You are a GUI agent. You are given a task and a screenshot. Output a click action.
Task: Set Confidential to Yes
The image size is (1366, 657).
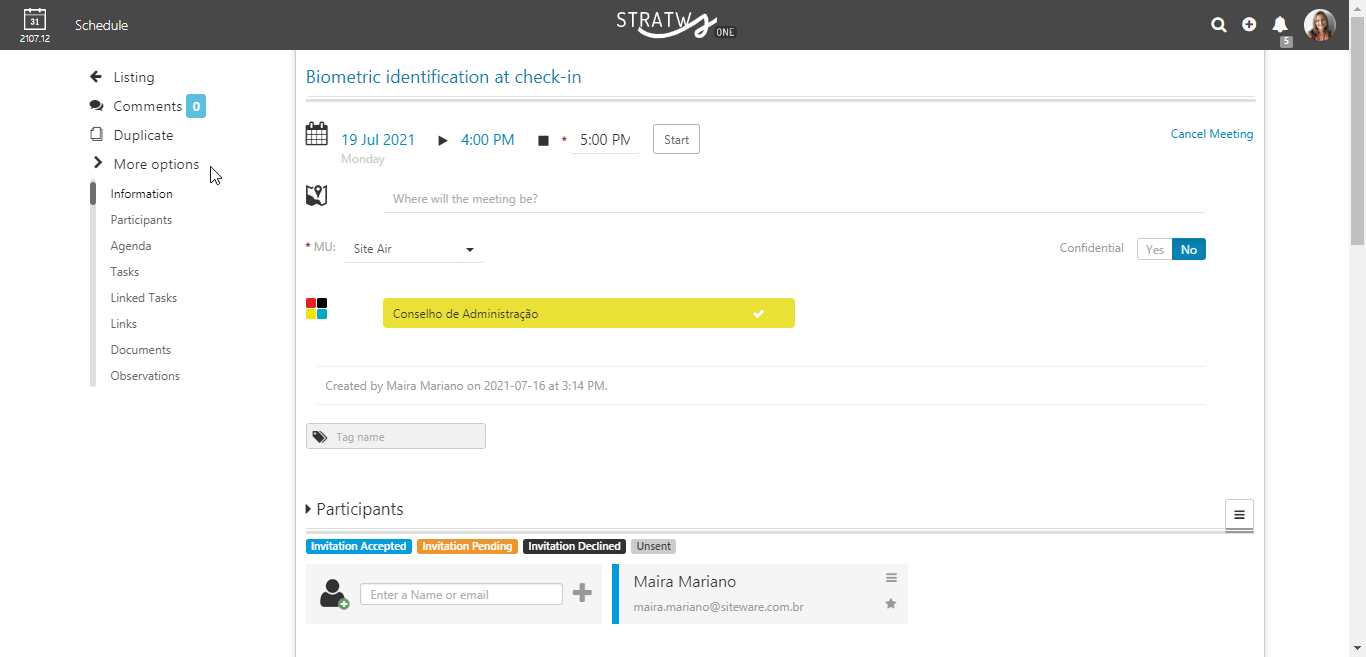point(1155,249)
